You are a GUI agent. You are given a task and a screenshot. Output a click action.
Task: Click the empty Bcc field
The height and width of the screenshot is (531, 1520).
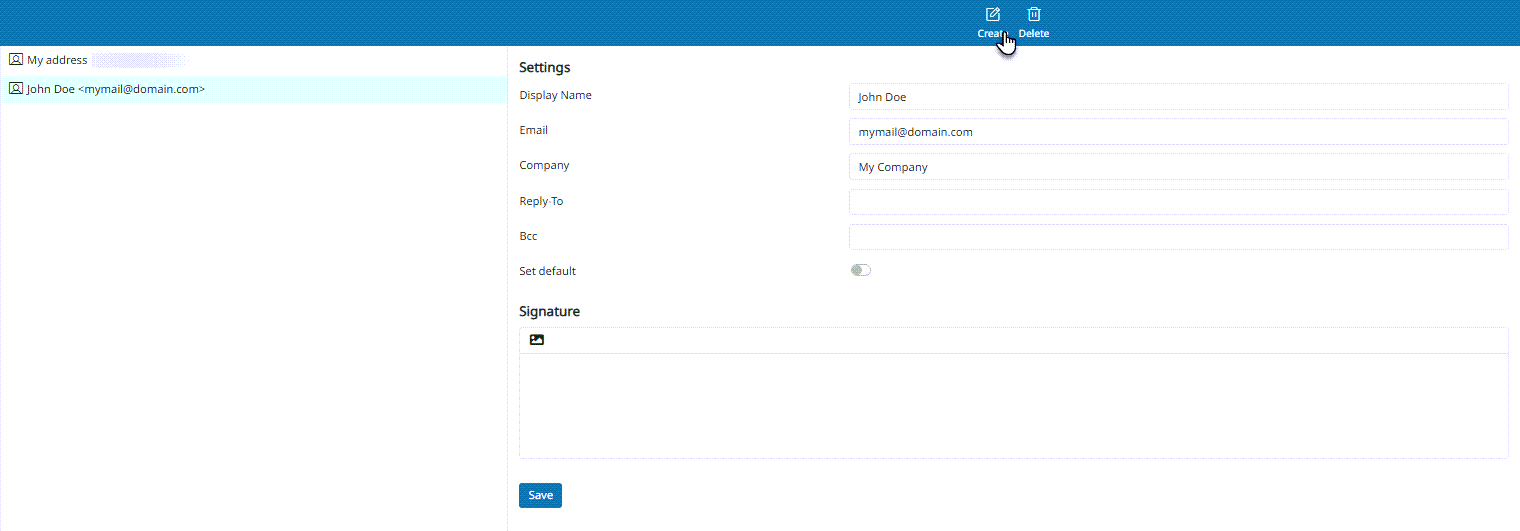[1178, 237]
